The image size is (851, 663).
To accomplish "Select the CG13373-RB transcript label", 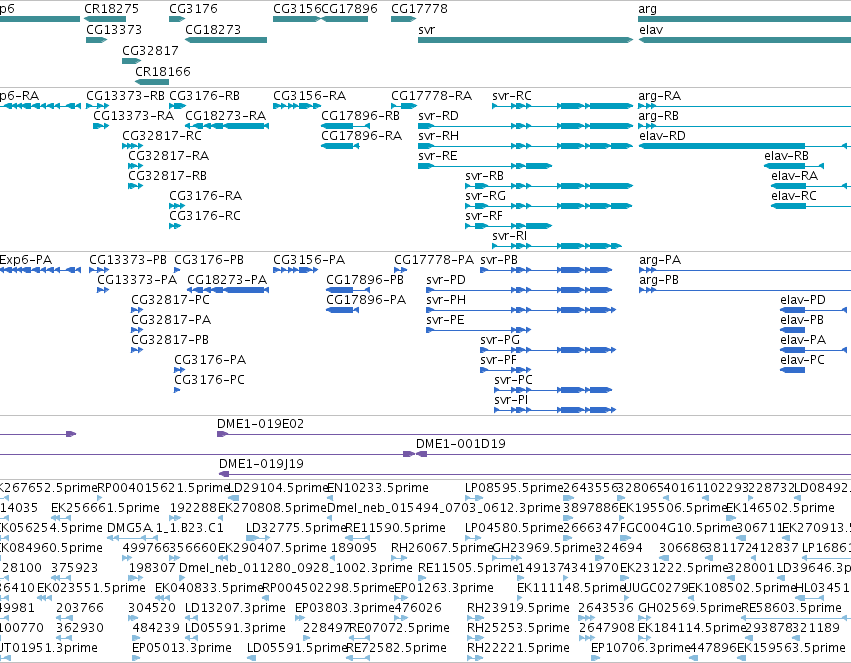I will [x=125, y=96].
